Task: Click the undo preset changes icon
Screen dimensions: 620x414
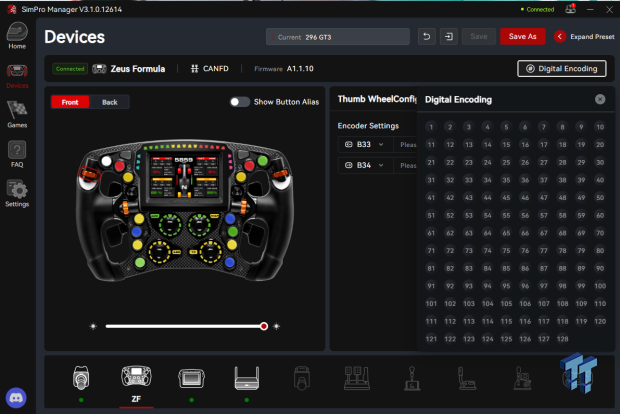Action: pyautogui.click(x=427, y=37)
